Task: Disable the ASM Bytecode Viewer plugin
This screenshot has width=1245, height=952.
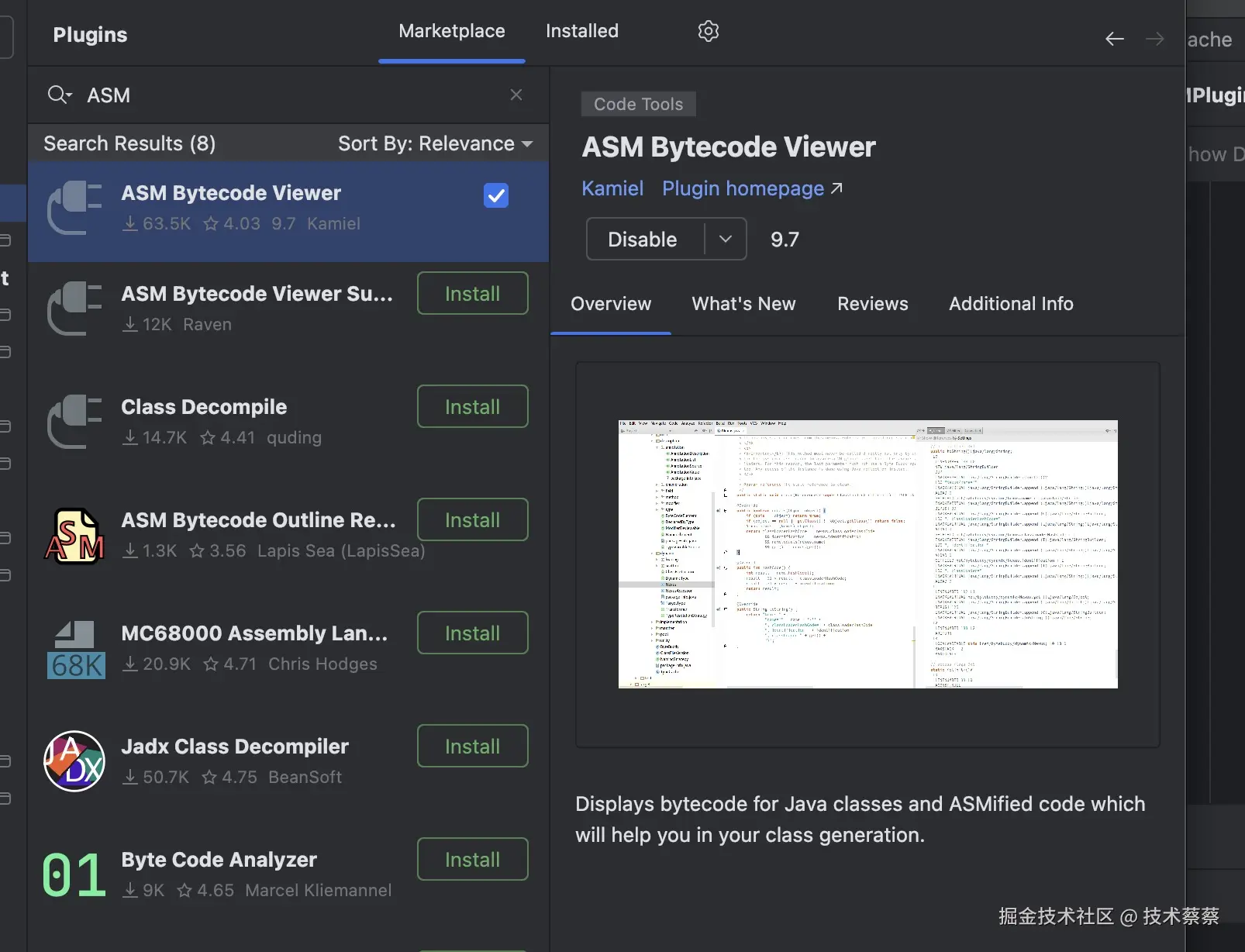Action: click(x=645, y=239)
